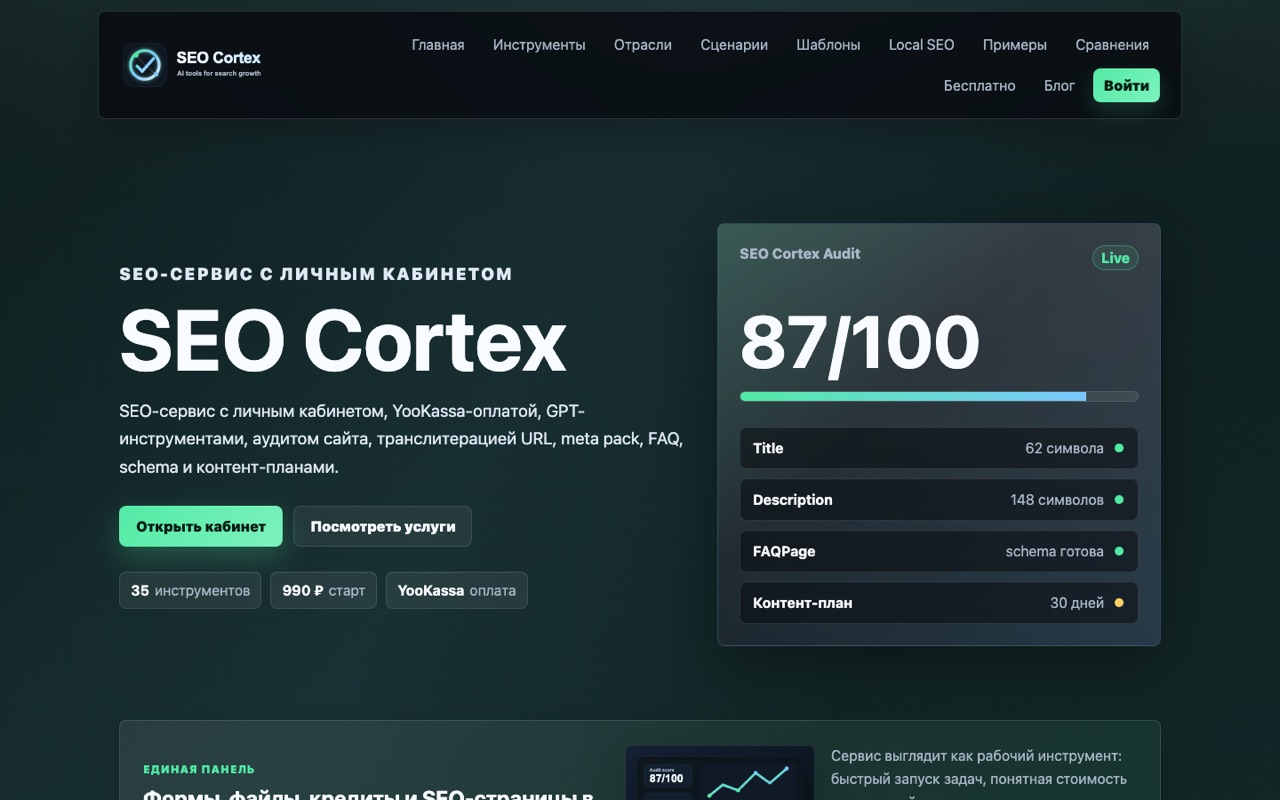Click the YooKassa оплата badge
Screen dimensions: 1280x800
click(x=456, y=590)
